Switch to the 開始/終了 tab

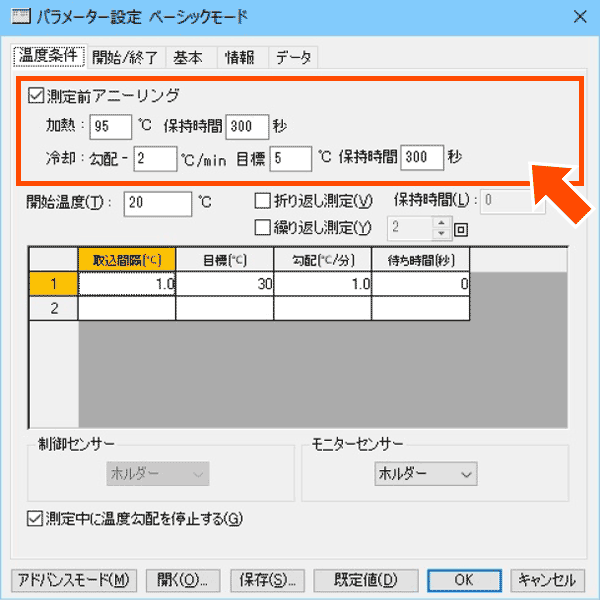coord(119,58)
